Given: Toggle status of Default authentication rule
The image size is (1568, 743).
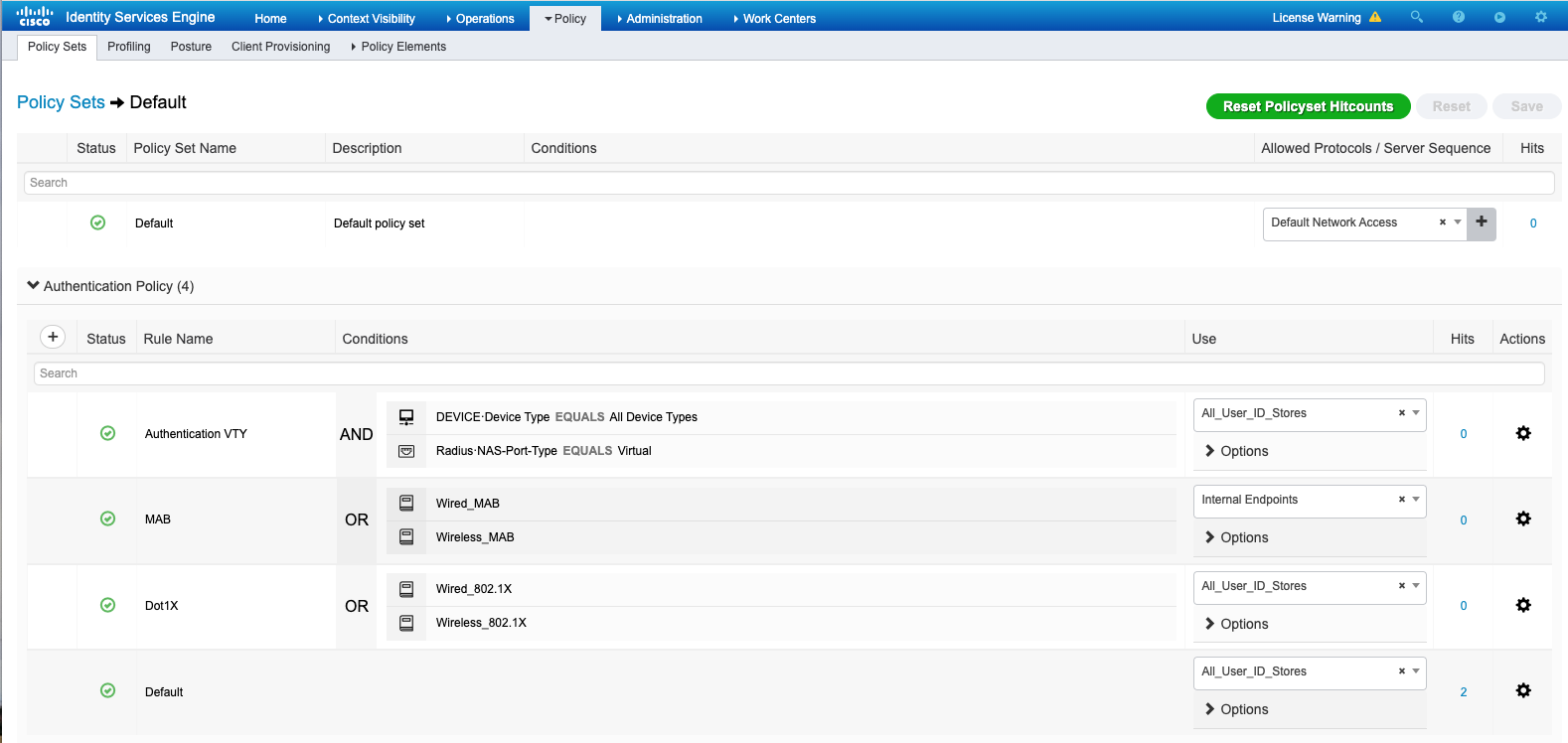Looking at the screenshot, I should [x=107, y=690].
